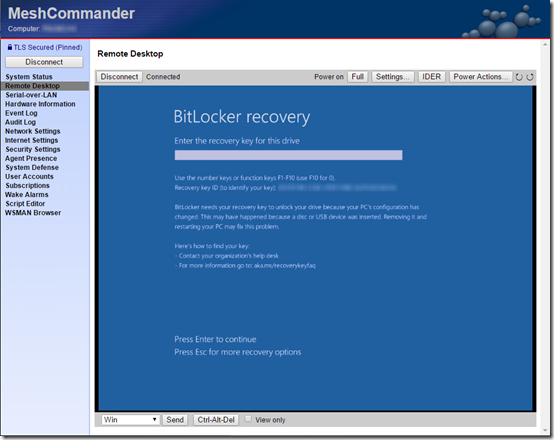Click the rotate counter-clockwise icon in toolbar
554x440 pixels.
(519, 77)
